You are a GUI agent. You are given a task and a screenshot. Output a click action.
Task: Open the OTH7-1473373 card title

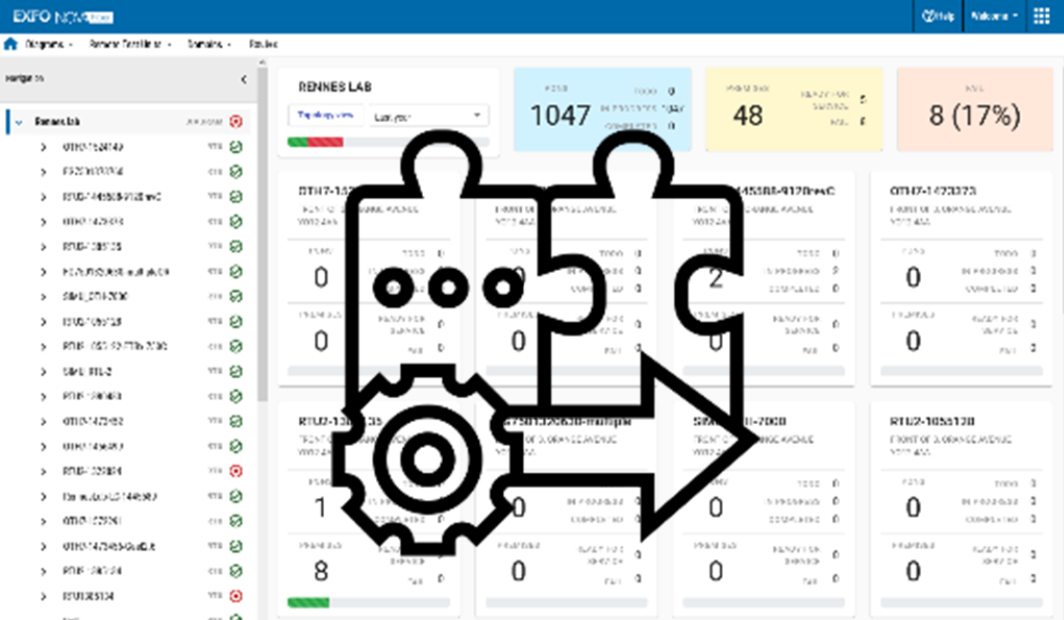point(933,191)
